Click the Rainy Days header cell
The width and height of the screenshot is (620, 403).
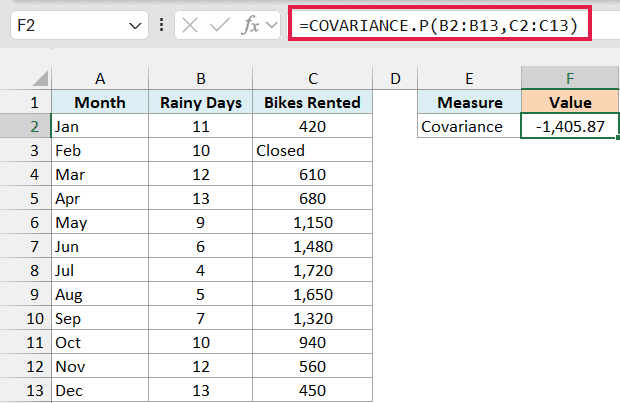(200, 102)
